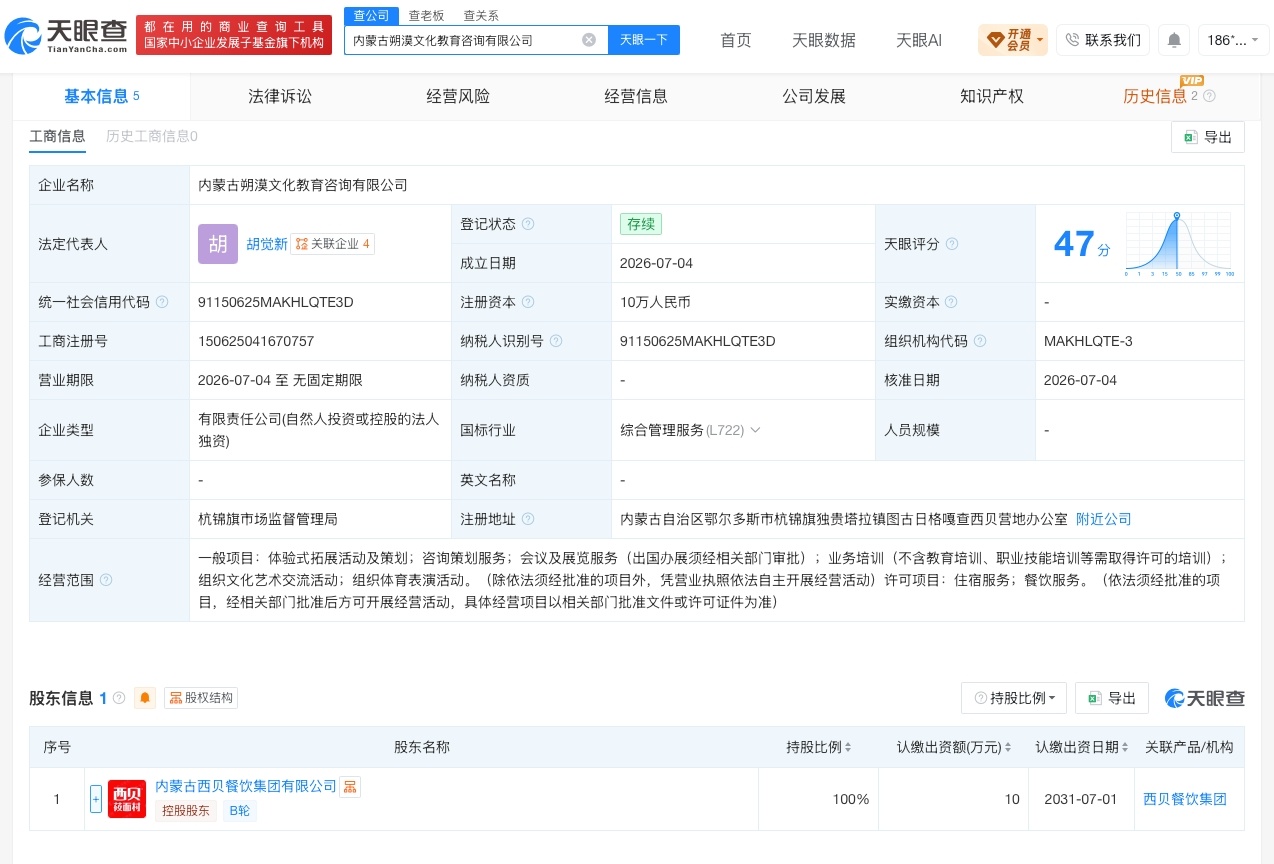The height and width of the screenshot is (864, 1274).
Task: Open the score distribution chart
Action: (x=1178, y=244)
